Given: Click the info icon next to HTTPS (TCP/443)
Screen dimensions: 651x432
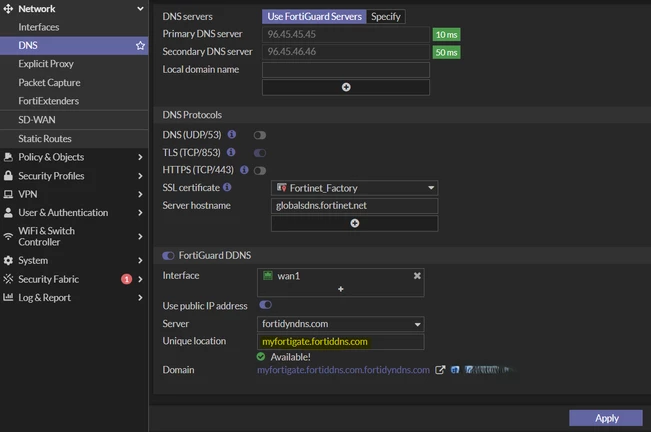Looking at the screenshot, I should (244, 170).
